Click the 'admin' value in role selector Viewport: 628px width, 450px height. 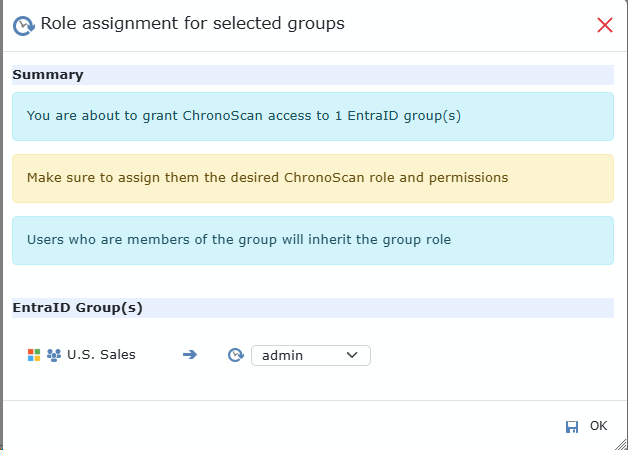tap(283, 355)
